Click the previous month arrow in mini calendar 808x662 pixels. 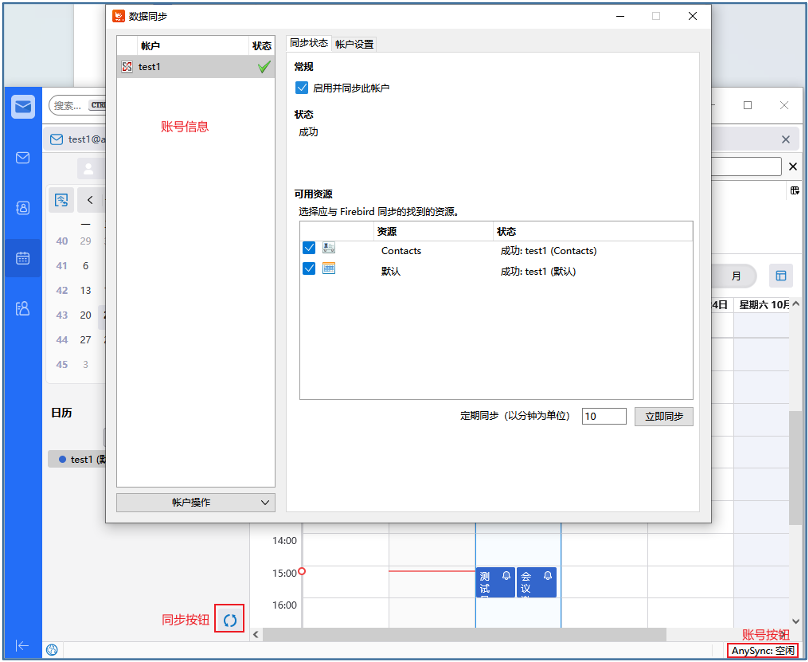pyautogui.click(x=90, y=200)
